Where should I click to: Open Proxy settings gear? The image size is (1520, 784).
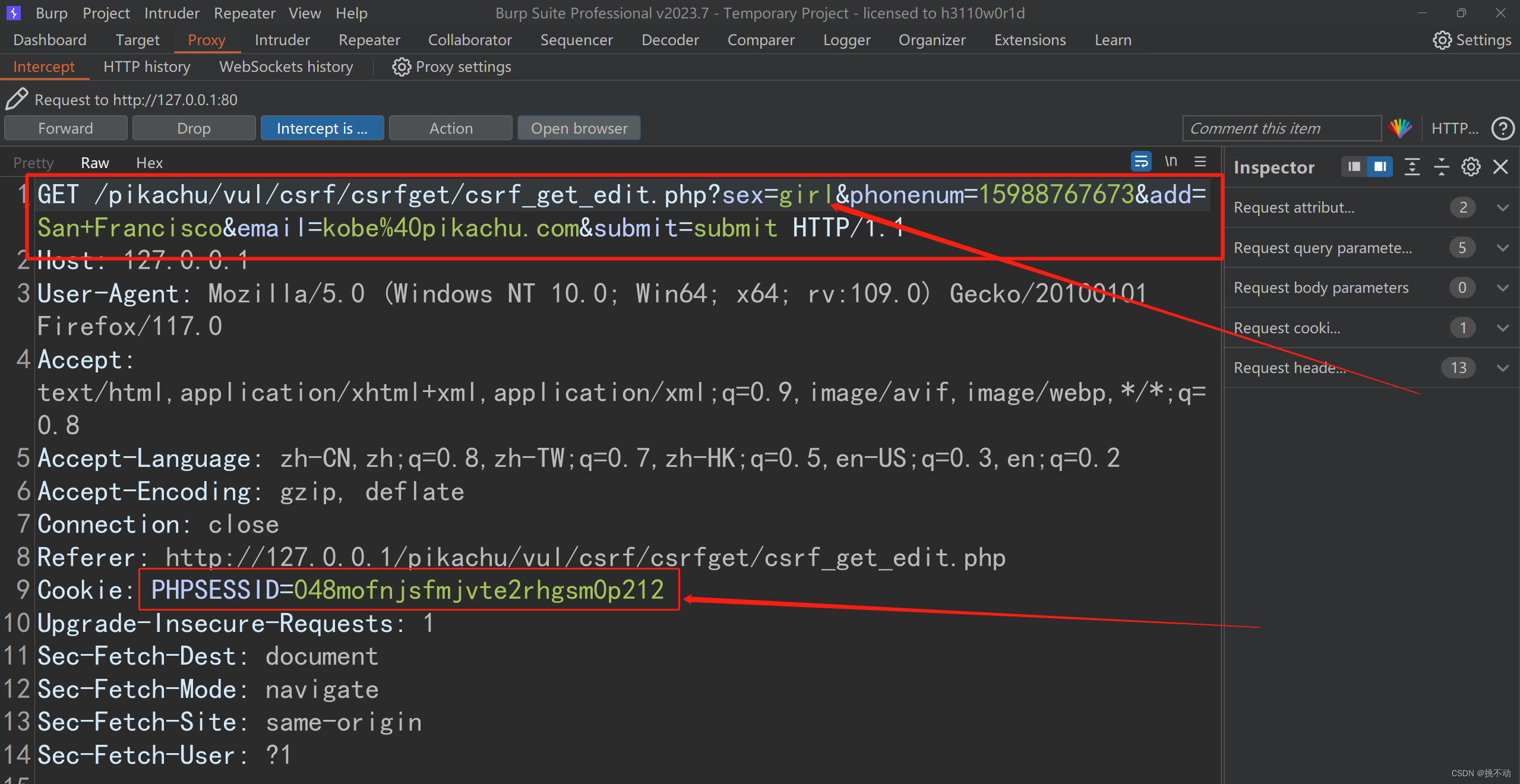pos(402,67)
